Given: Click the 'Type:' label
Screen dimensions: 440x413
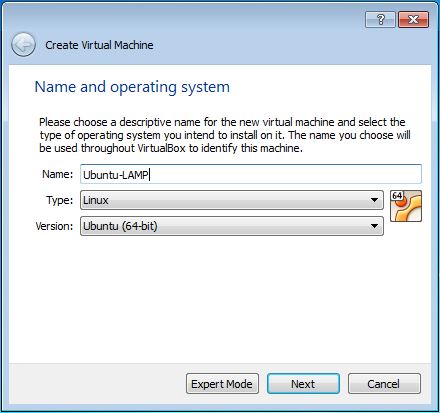Looking at the screenshot, I should click(x=59, y=200).
